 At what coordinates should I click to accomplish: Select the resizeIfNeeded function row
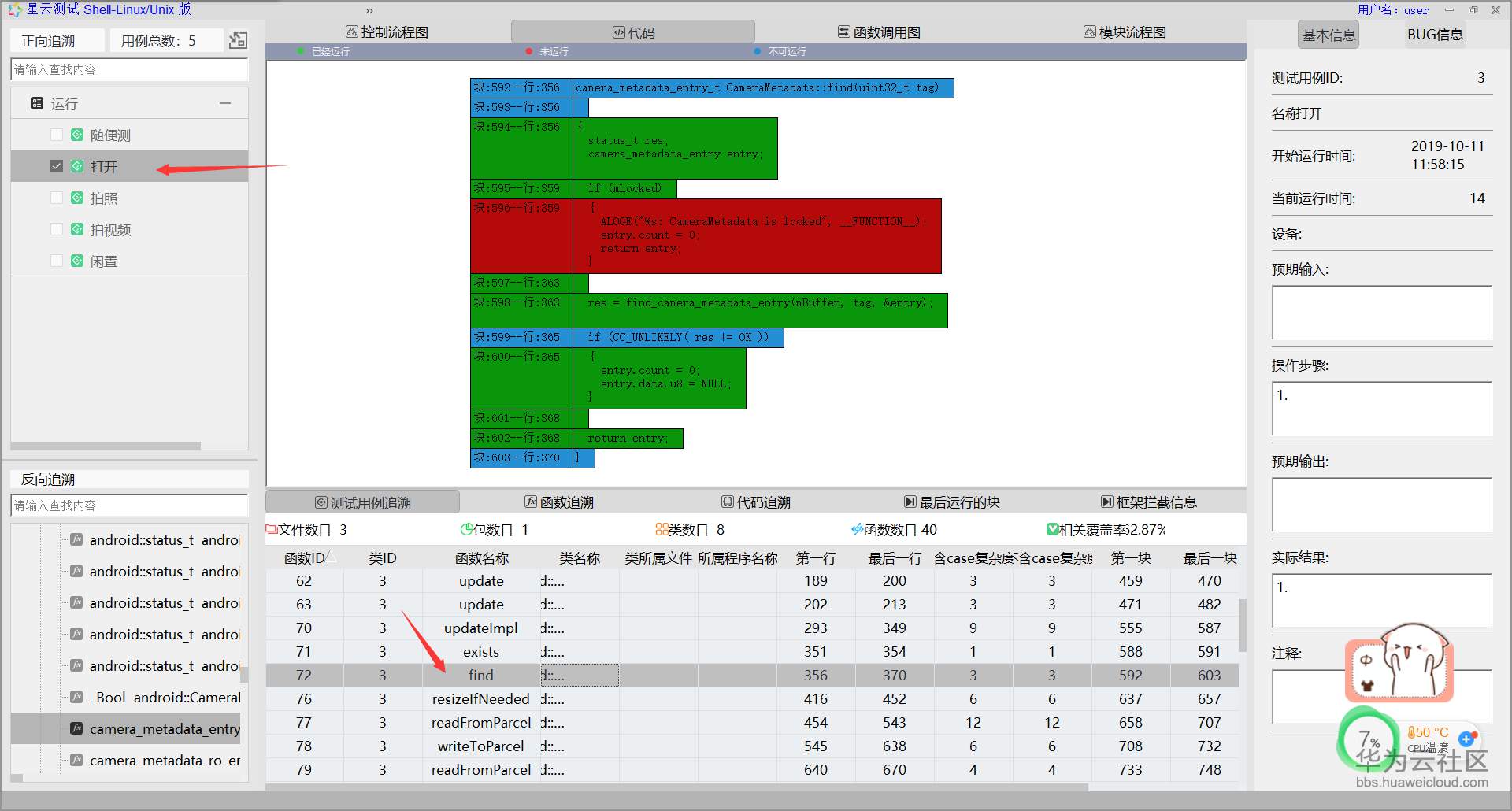pyautogui.click(x=752, y=698)
